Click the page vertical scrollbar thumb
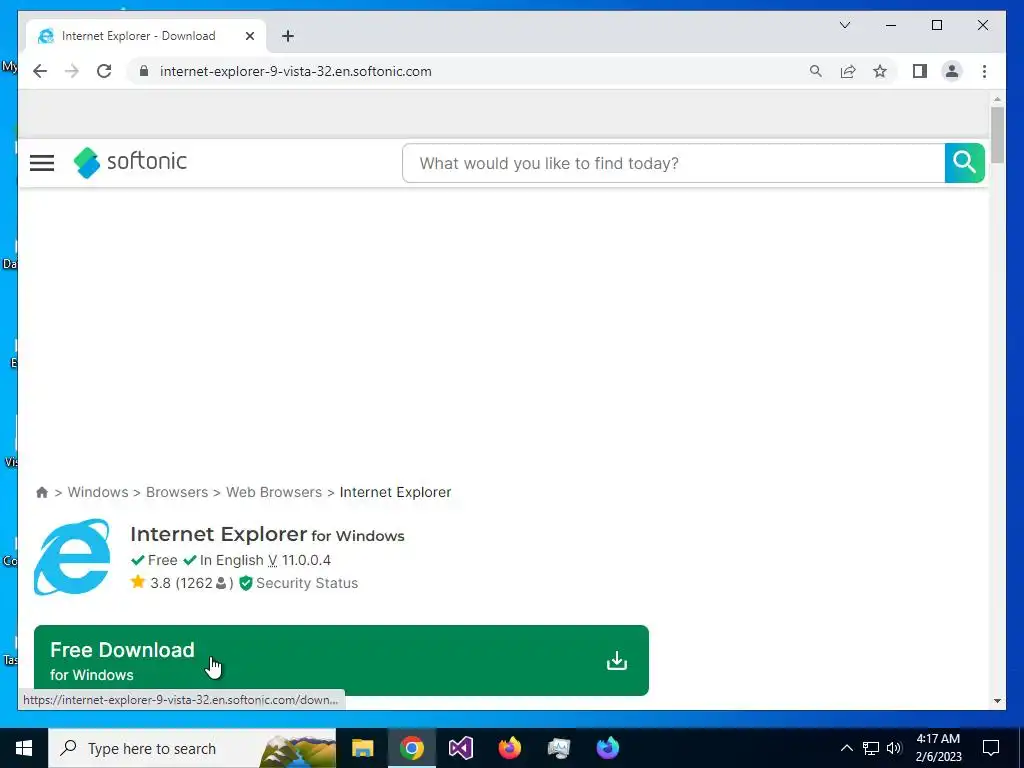 tap(997, 135)
